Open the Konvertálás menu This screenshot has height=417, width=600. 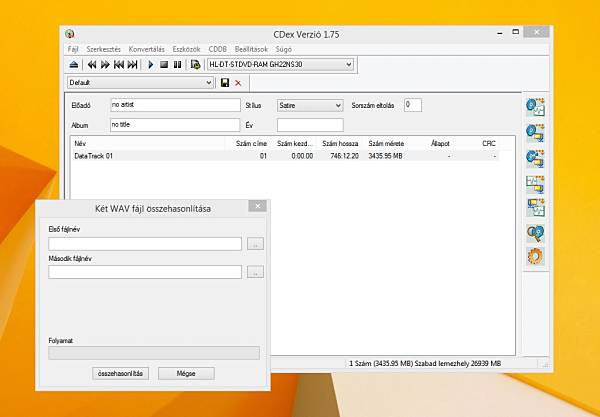147,49
